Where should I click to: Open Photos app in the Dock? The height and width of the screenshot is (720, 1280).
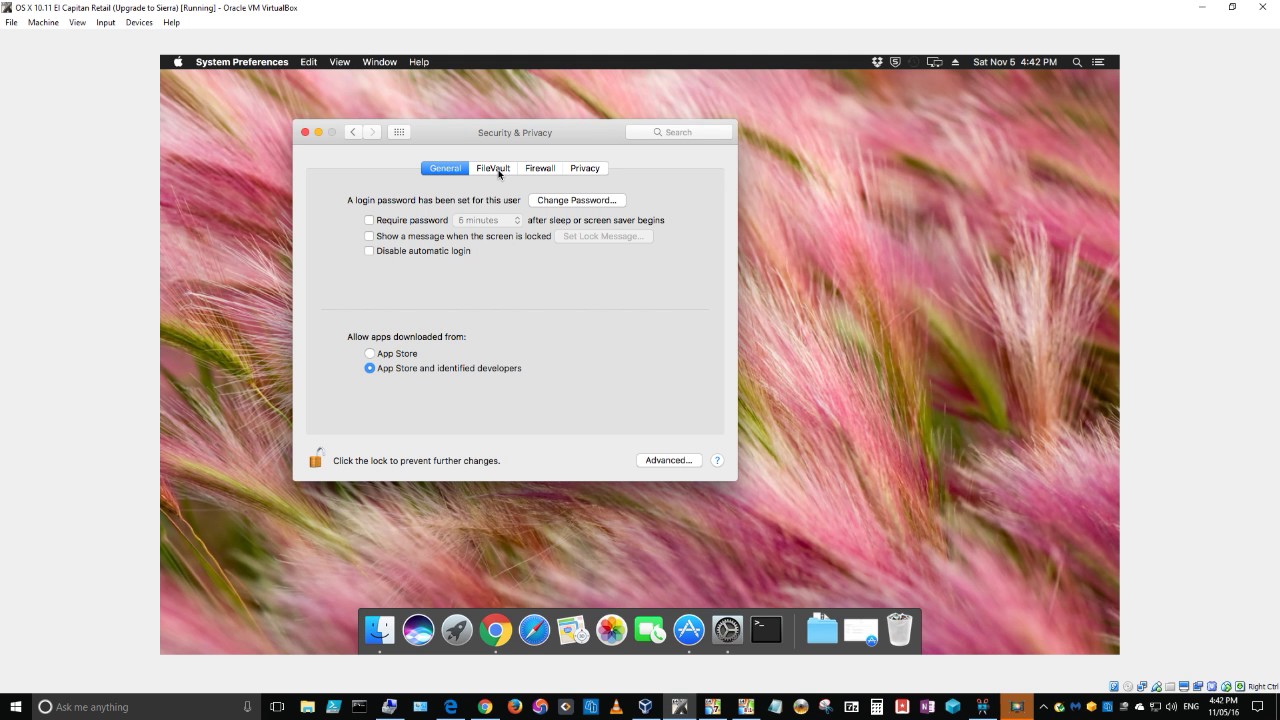click(611, 630)
